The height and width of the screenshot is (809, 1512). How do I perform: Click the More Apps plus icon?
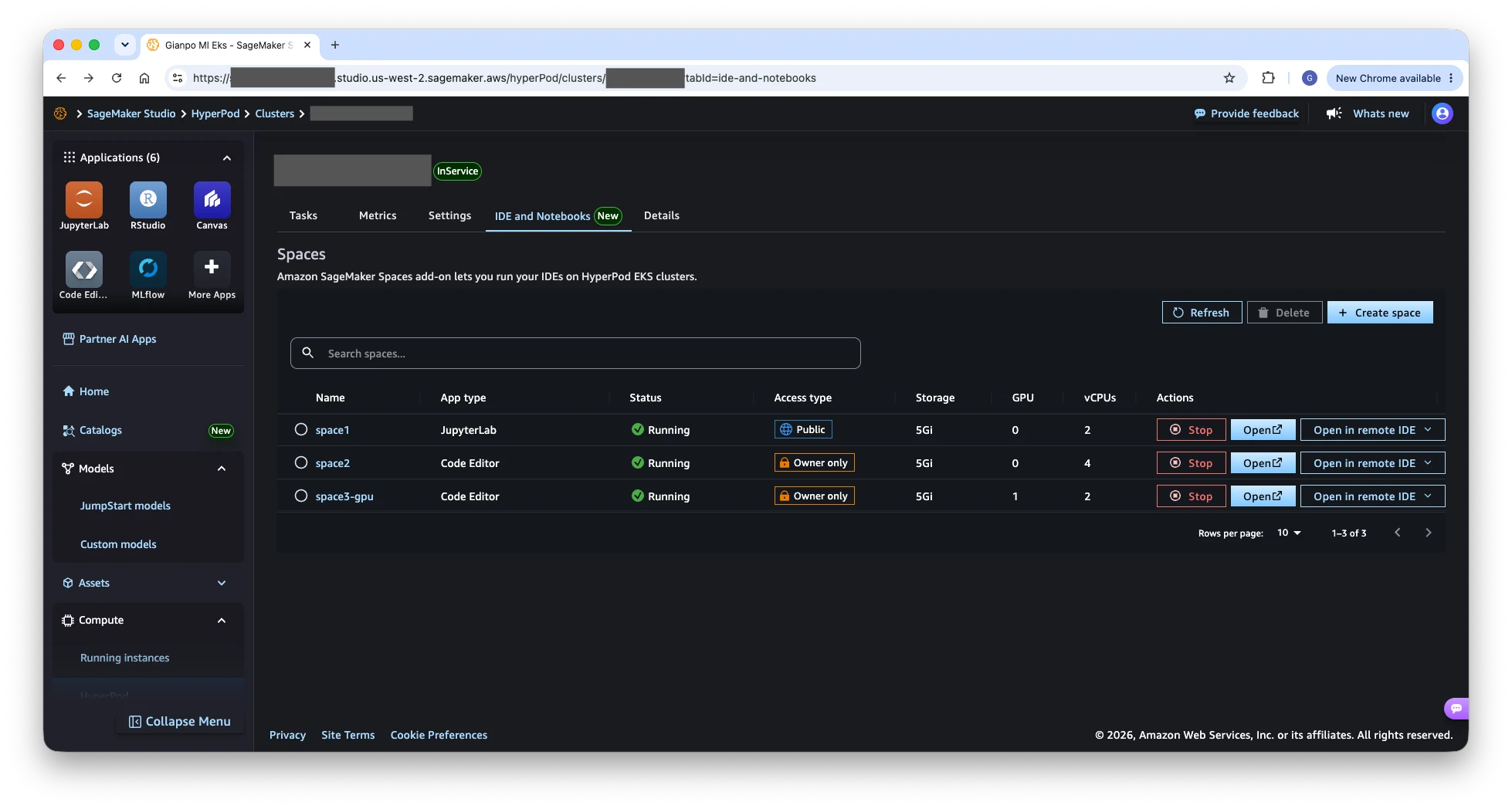(x=212, y=269)
